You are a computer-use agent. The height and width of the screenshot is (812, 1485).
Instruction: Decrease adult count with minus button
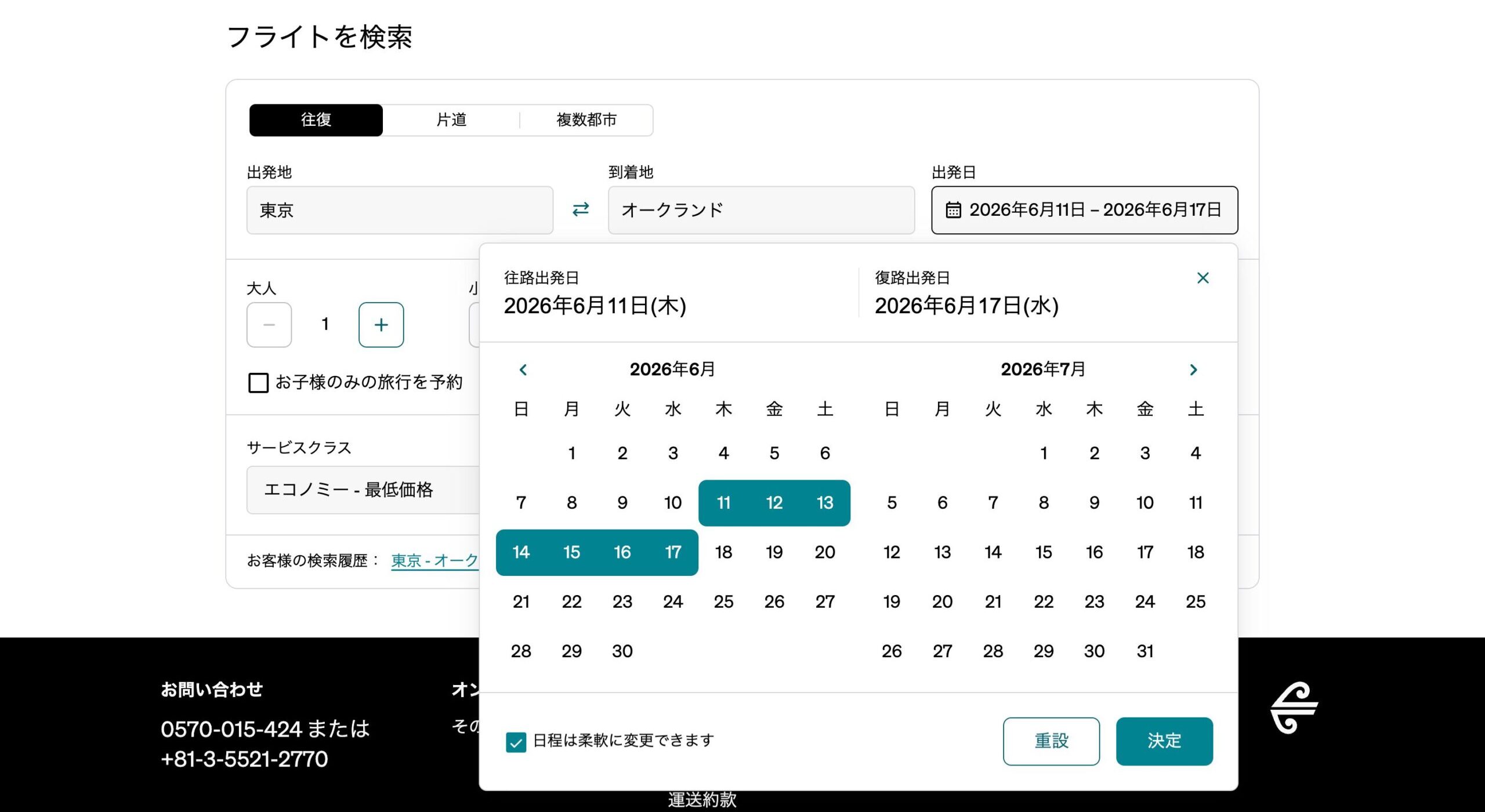pos(269,325)
